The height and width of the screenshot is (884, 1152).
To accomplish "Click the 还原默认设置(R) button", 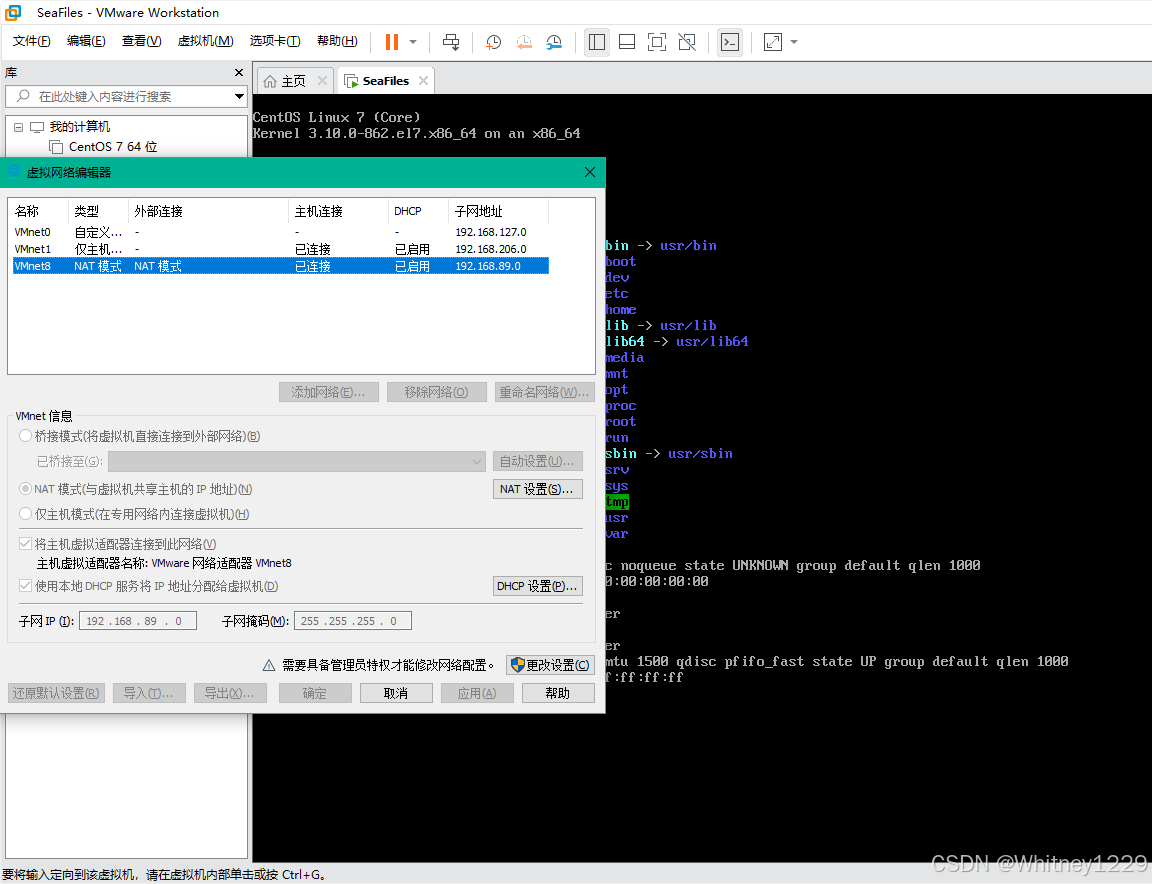I will (x=57, y=694).
